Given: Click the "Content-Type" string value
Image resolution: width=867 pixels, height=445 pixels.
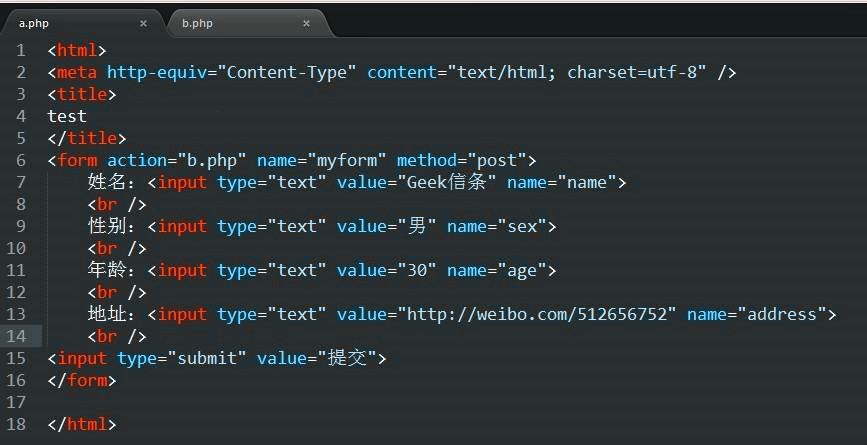Looking at the screenshot, I should (x=286, y=72).
